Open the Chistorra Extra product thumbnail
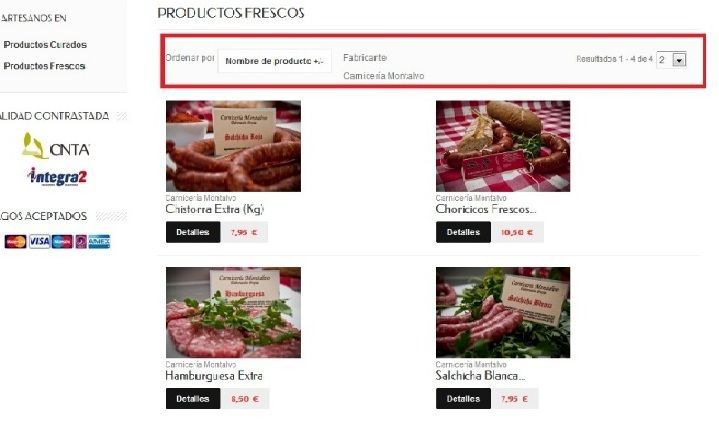The image size is (719, 421). 233,146
